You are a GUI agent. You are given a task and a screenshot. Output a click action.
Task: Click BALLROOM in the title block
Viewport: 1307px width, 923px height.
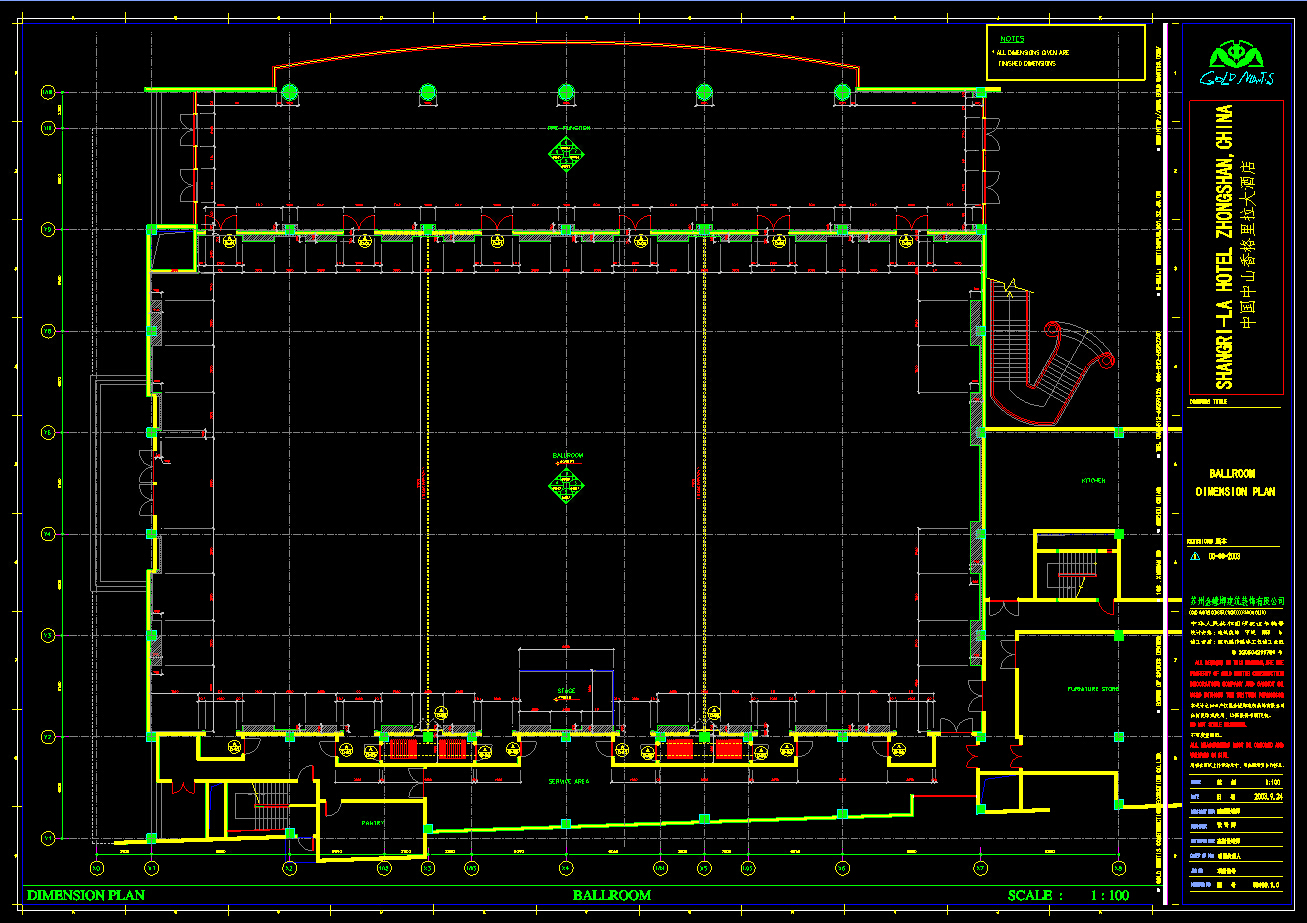click(1232, 474)
